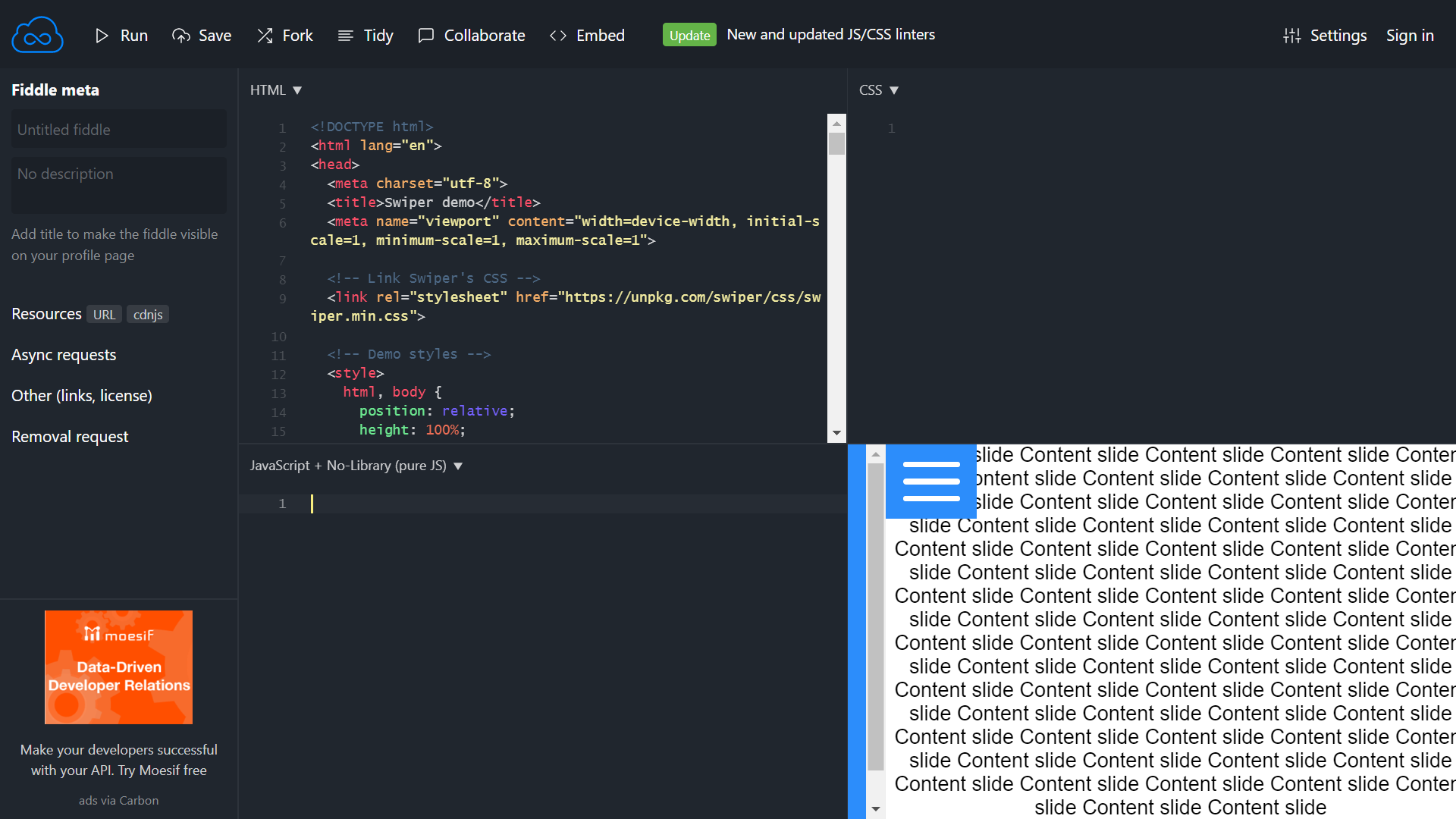
Task: Click the green Update badge
Action: (x=689, y=35)
